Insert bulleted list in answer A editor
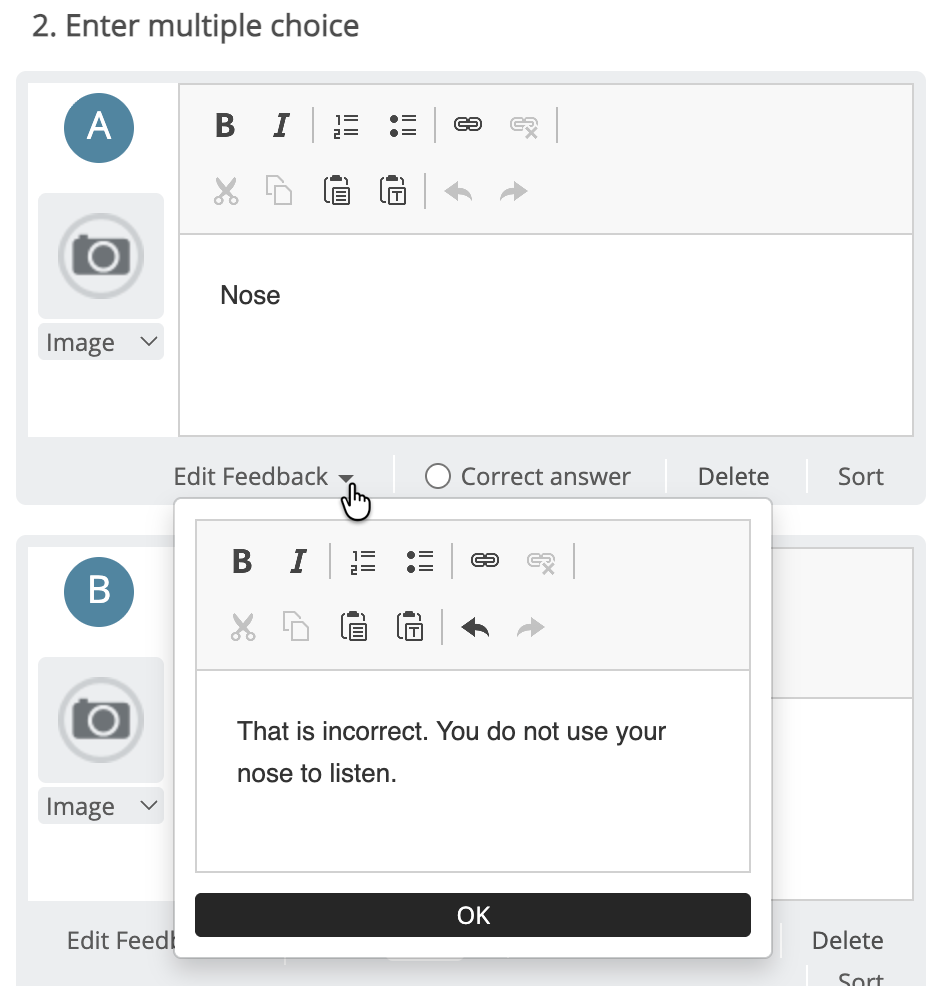The image size is (938, 986). 403,125
